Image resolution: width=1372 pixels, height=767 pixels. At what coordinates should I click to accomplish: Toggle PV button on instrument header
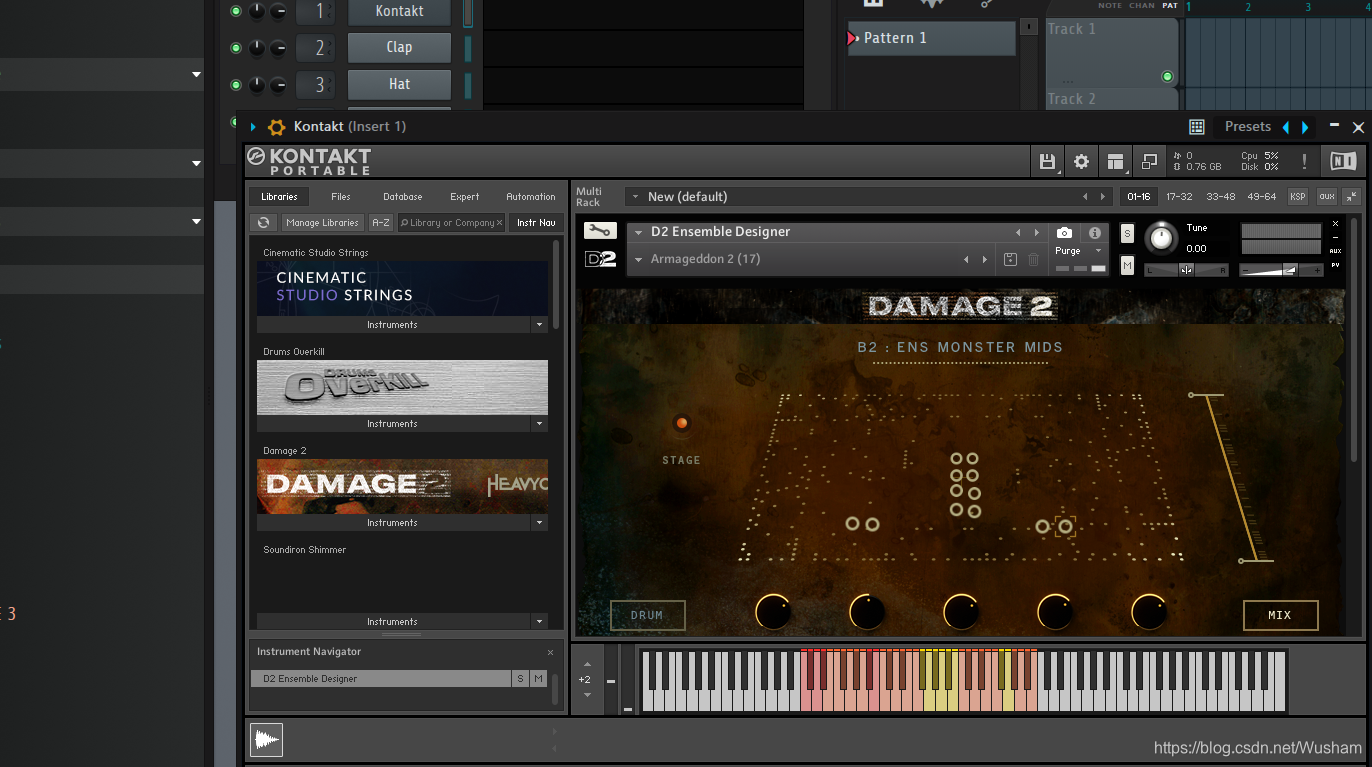point(1335,264)
